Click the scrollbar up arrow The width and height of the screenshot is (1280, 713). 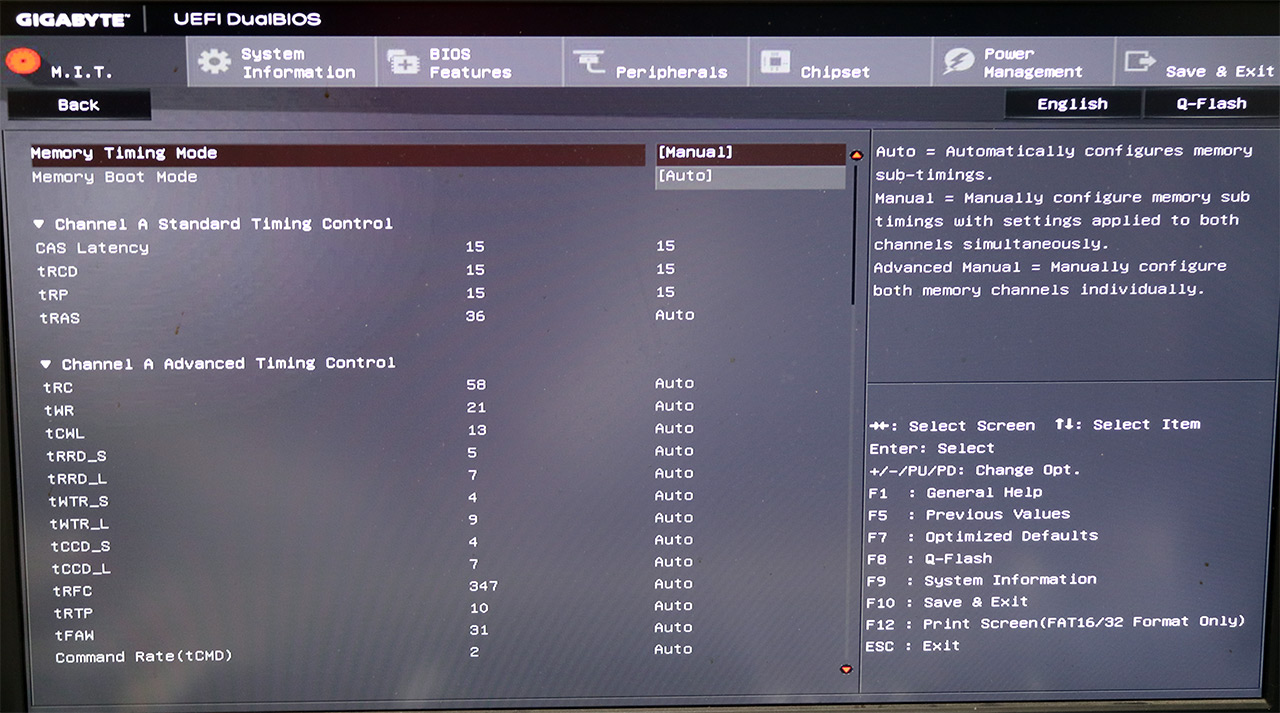point(856,155)
